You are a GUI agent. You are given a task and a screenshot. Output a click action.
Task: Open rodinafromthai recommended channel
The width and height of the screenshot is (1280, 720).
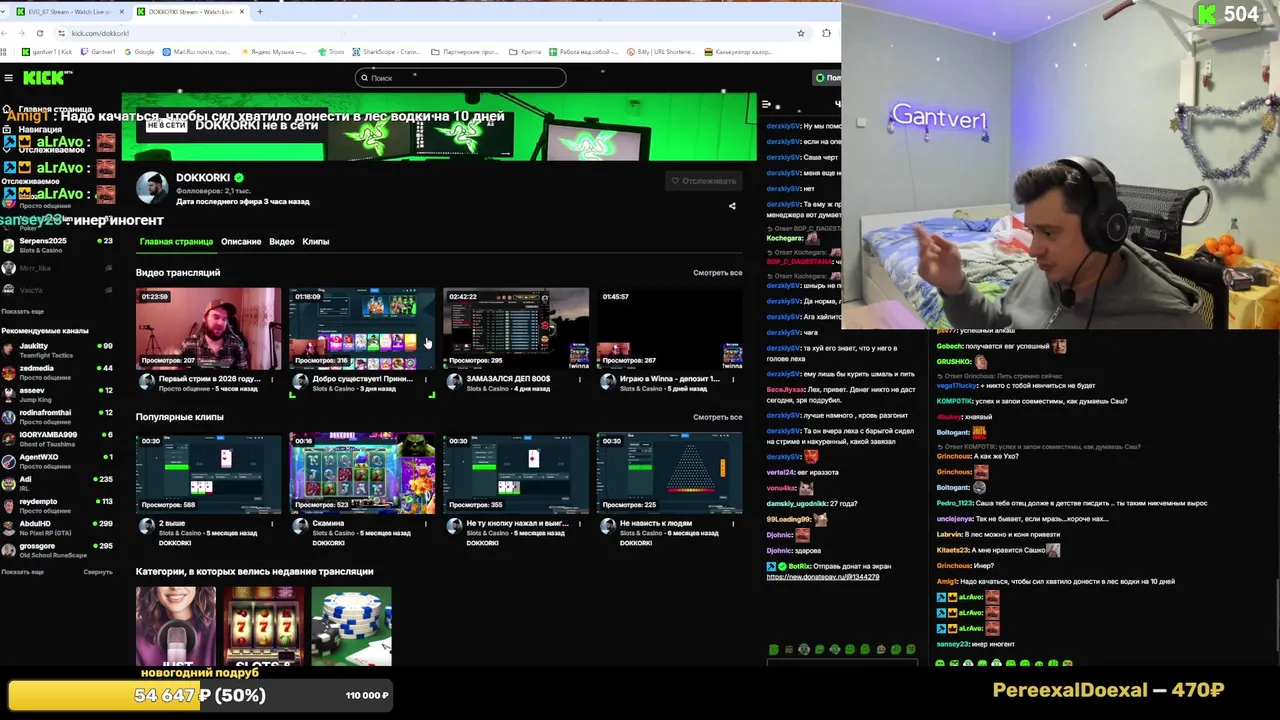(57, 416)
